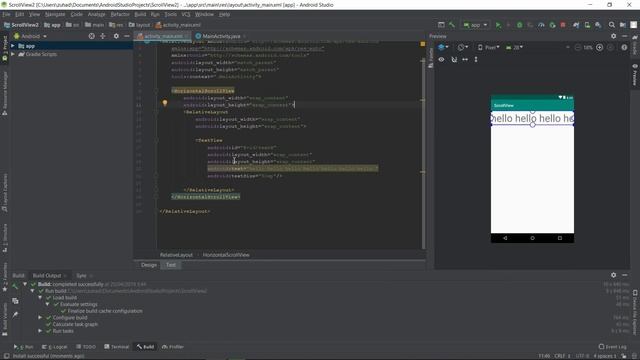
Task: Open the Profiler gauge icon in toolbar
Action: [541, 25]
